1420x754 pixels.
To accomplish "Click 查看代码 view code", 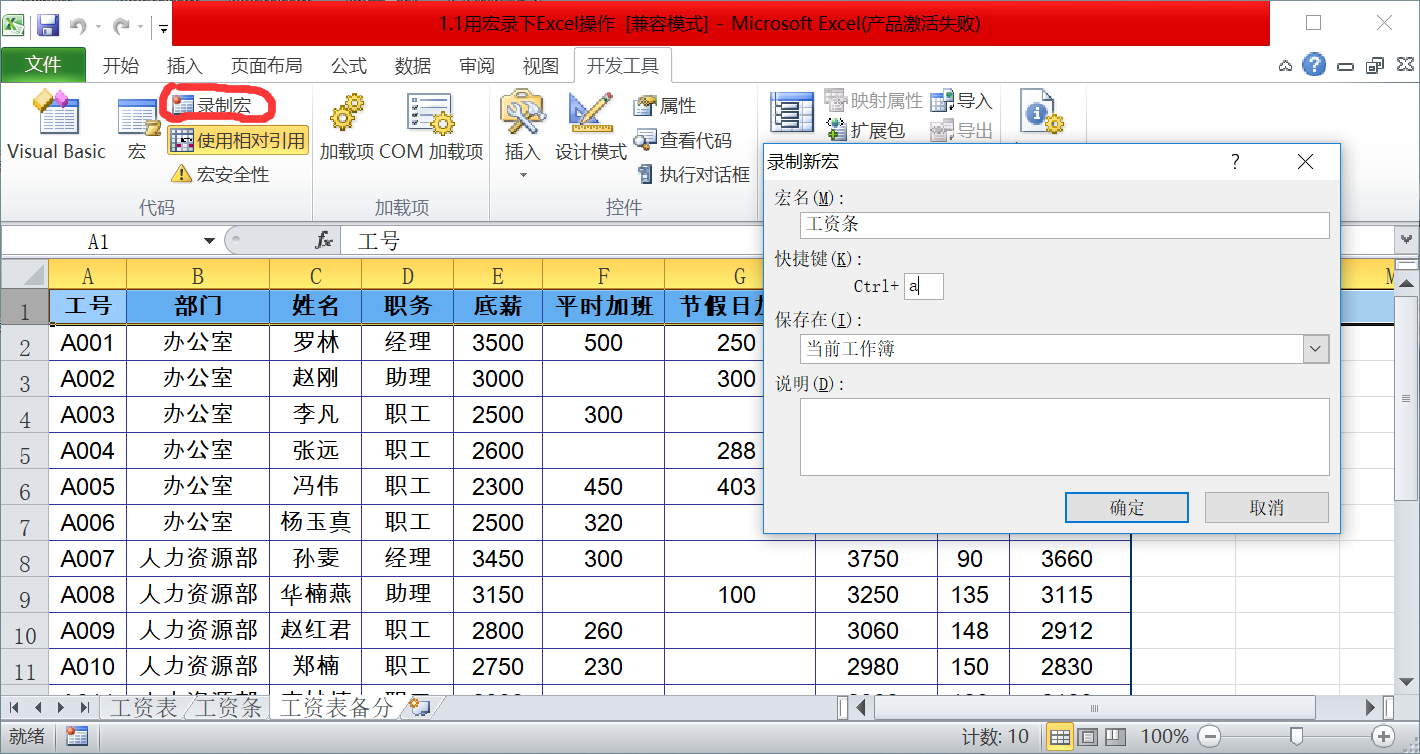I will (683, 140).
